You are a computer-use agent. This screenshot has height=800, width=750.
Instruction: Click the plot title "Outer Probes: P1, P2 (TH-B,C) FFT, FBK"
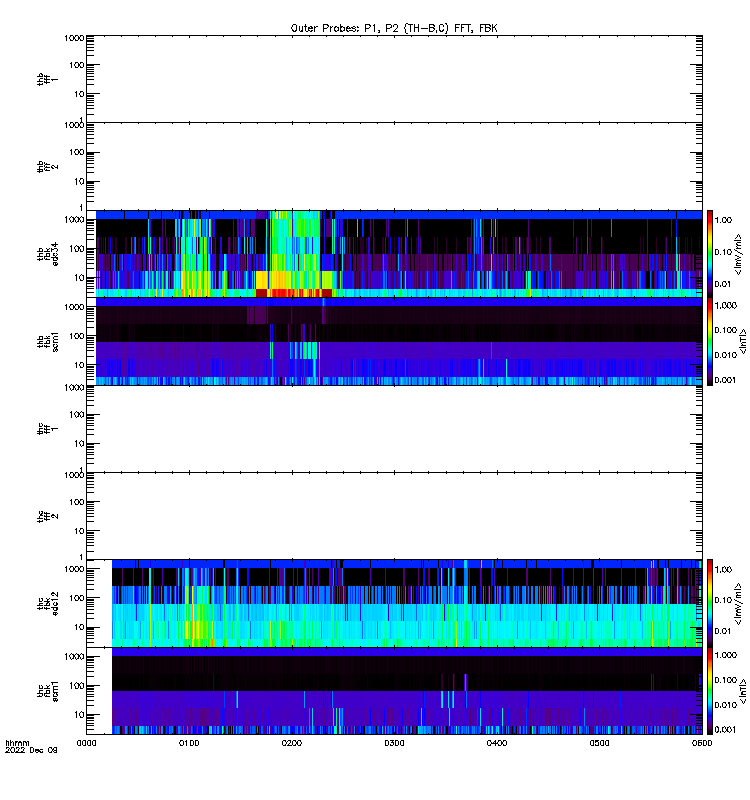pos(394,29)
